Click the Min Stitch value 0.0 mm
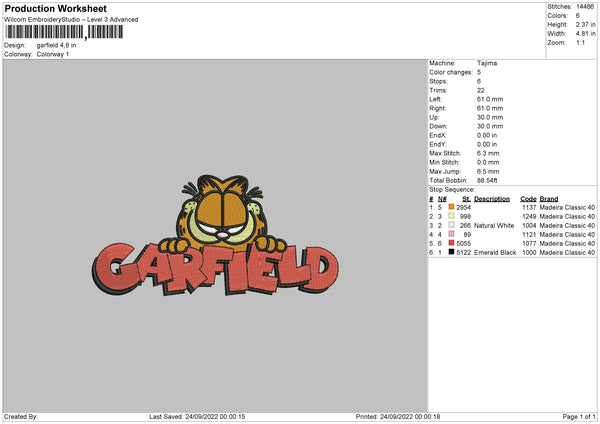600x424 pixels. (x=488, y=162)
